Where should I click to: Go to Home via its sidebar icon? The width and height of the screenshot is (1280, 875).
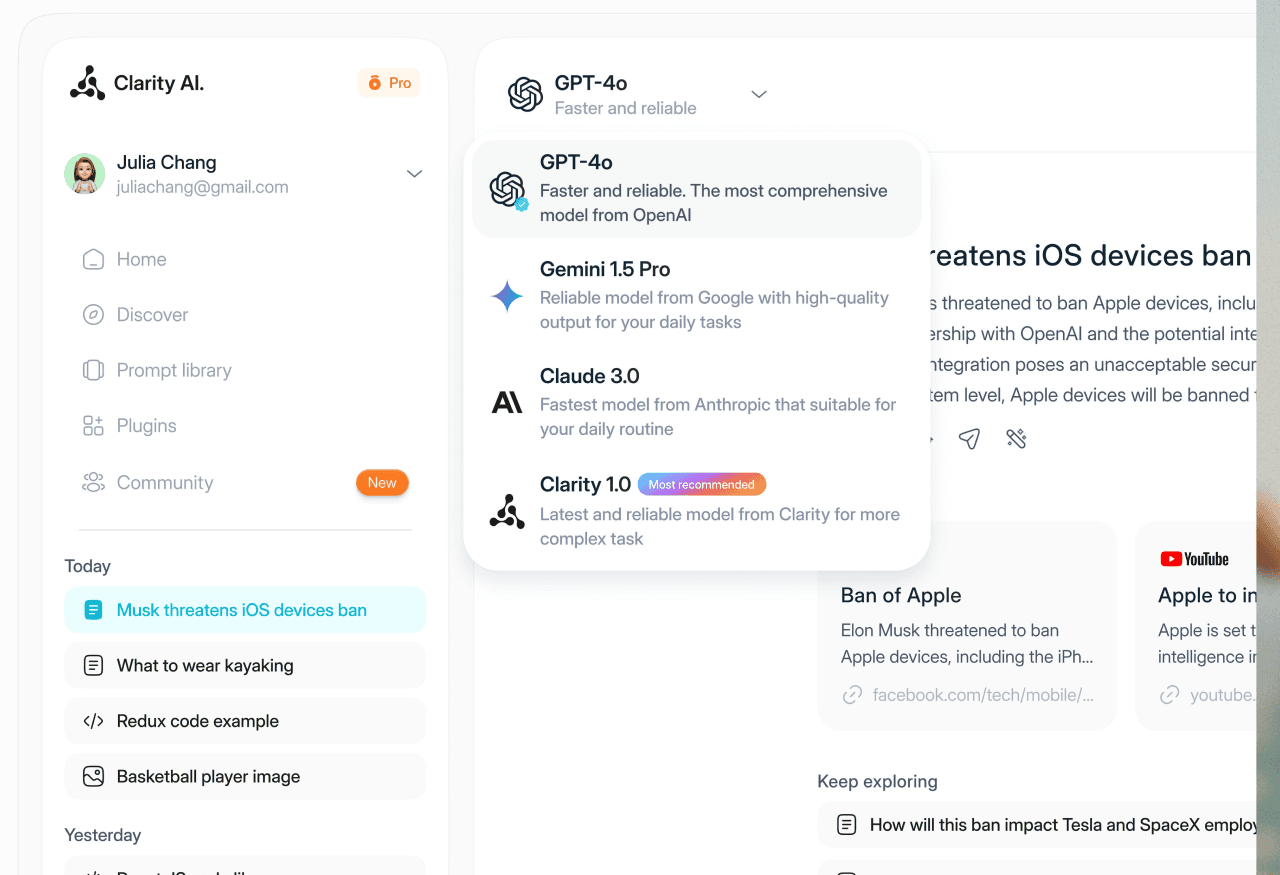(x=93, y=260)
